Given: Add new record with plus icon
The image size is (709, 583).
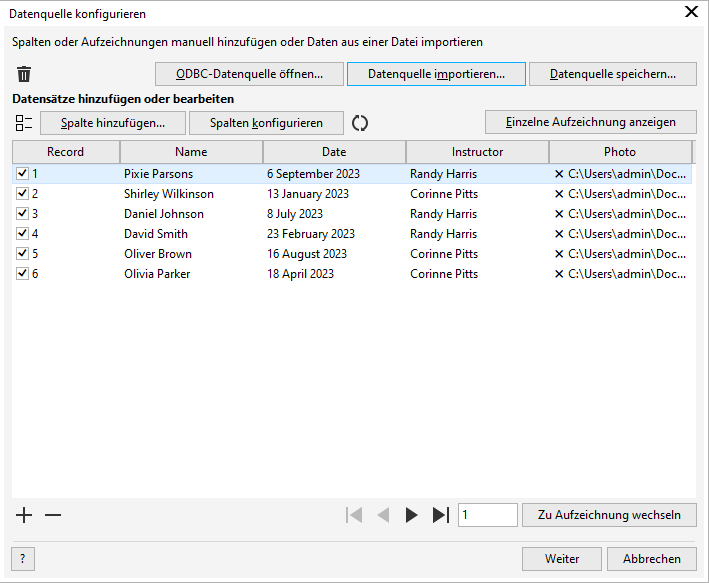Looking at the screenshot, I should pyautogui.click(x=24, y=515).
